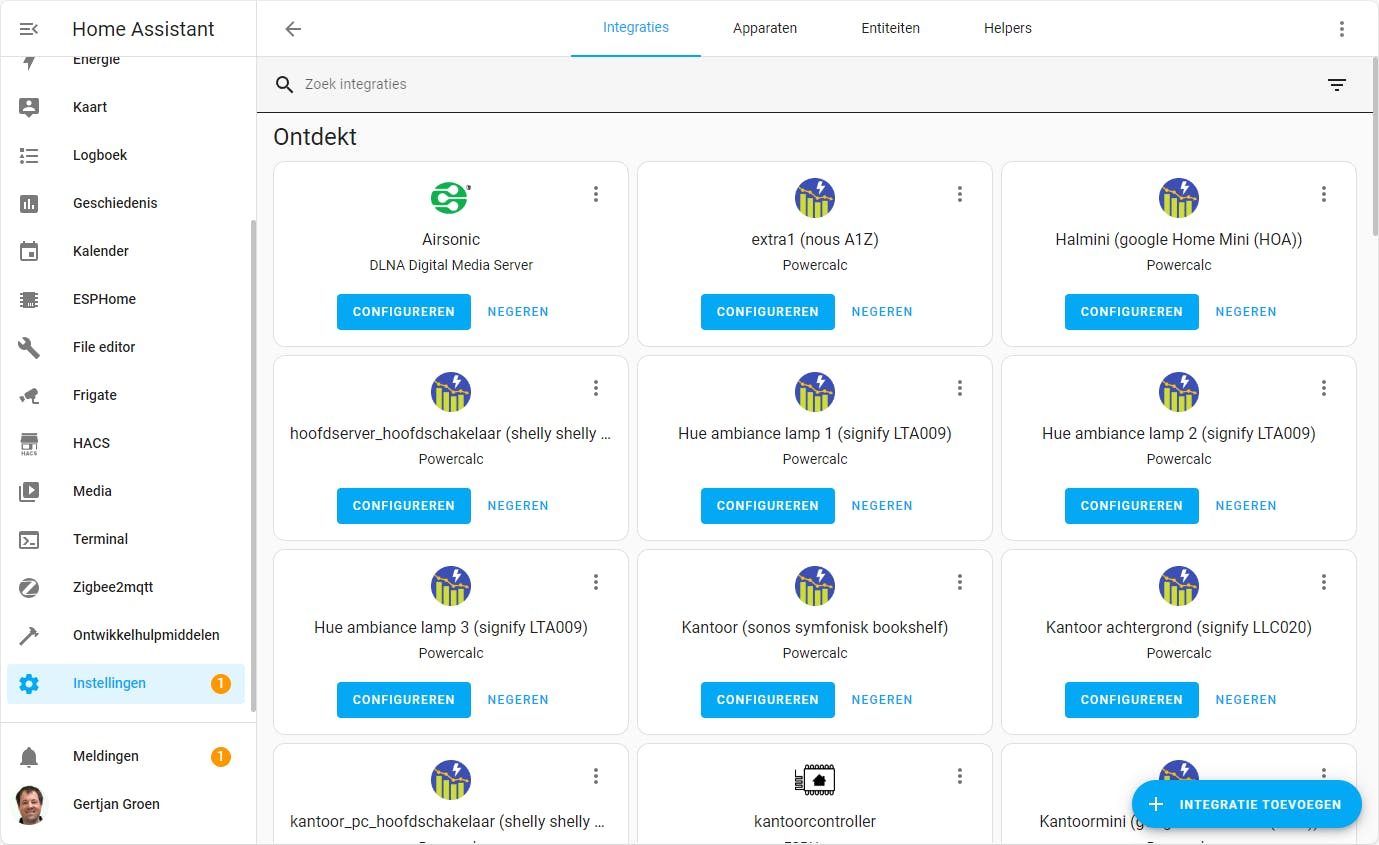Click the Media play icon
Screen dimensions: 1379x845
point(29,491)
